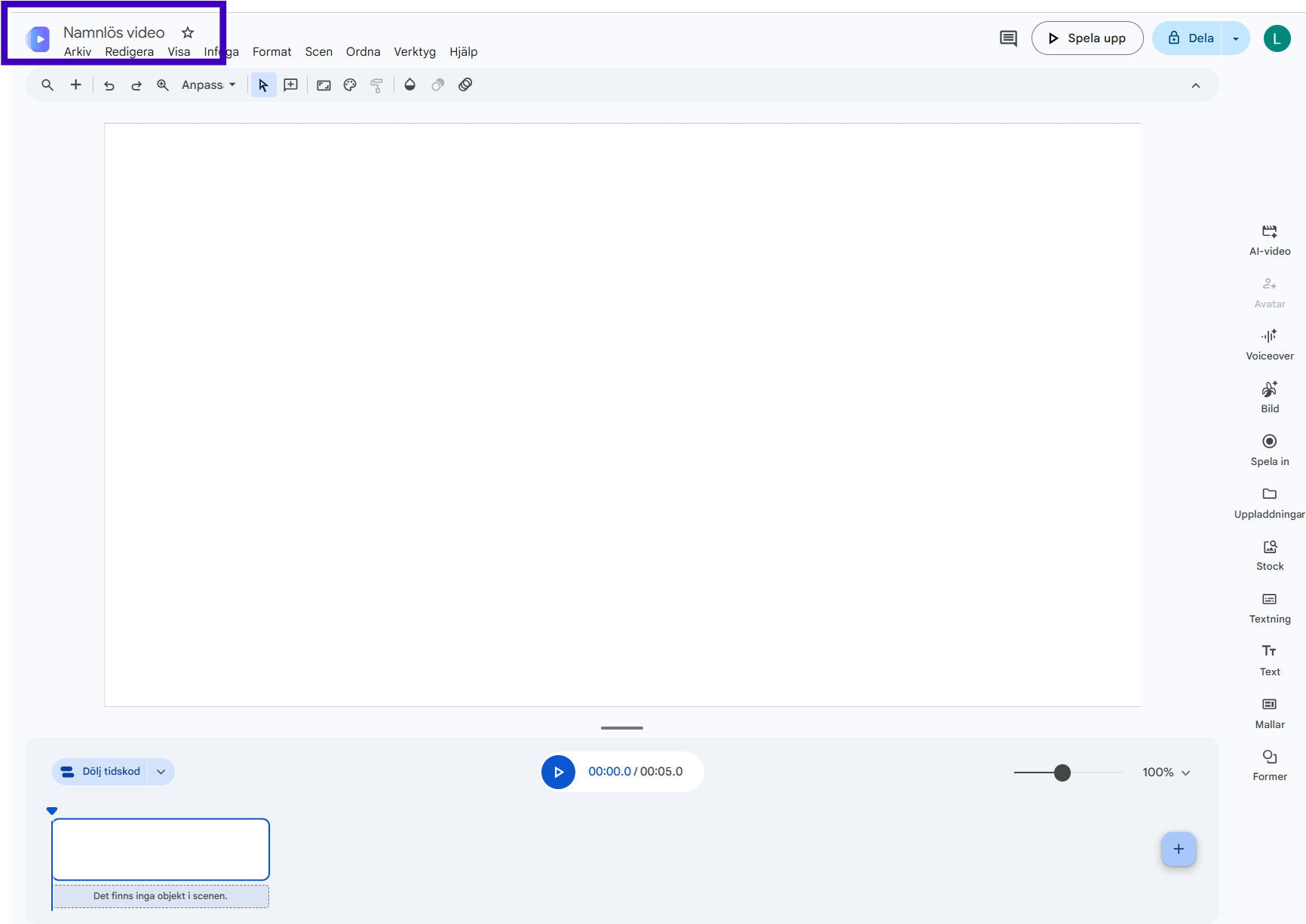Click the Dela share button
This screenshot has width=1306, height=924.
tap(1188, 38)
